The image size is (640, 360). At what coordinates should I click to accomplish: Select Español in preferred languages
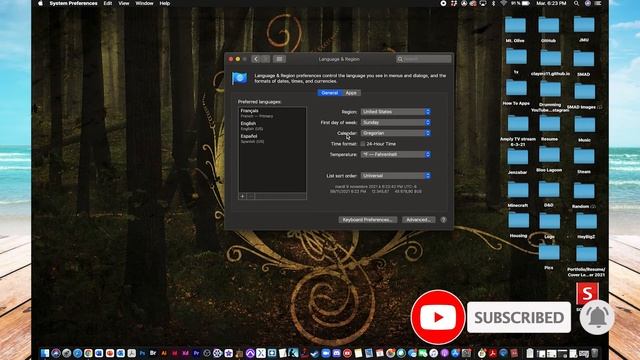[272, 138]
